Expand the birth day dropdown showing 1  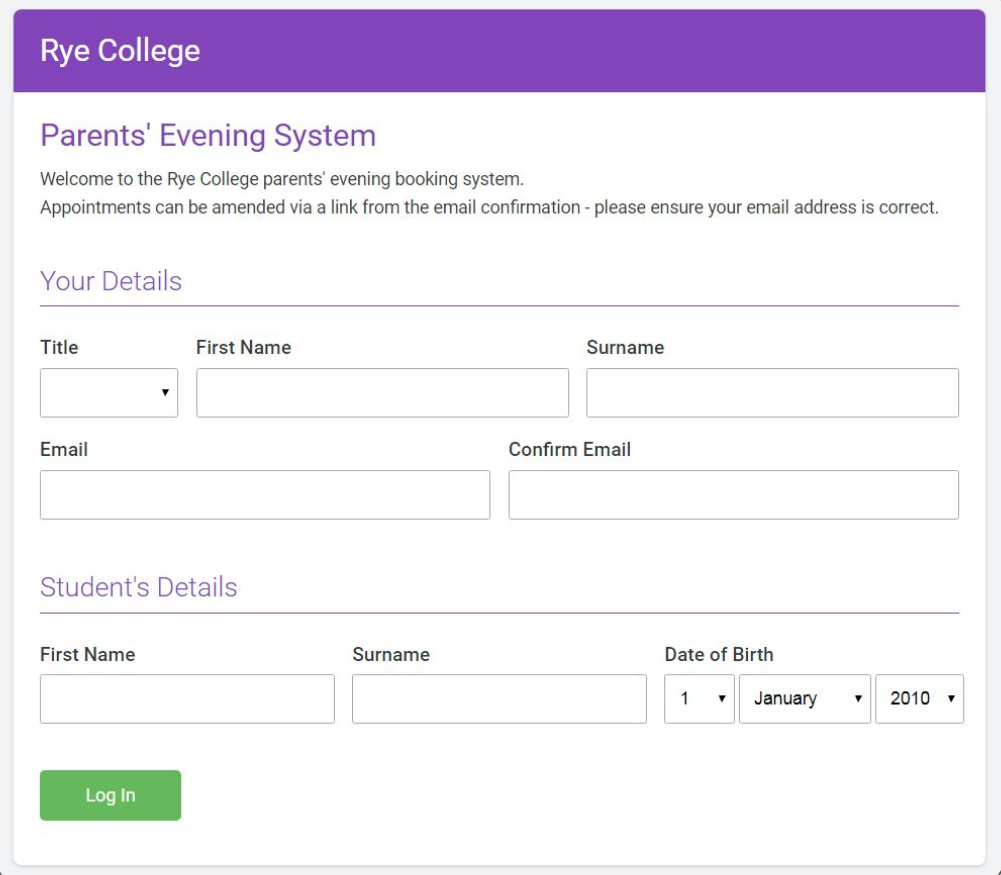click(699, 699)
